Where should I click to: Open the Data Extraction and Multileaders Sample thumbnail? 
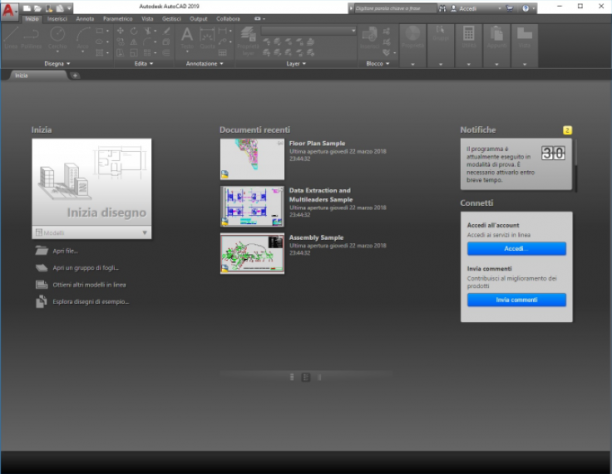(x=252, y=207)
